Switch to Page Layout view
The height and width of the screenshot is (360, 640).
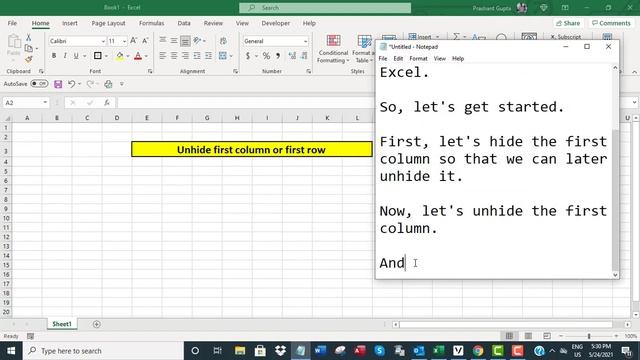[x=528, y=336]
